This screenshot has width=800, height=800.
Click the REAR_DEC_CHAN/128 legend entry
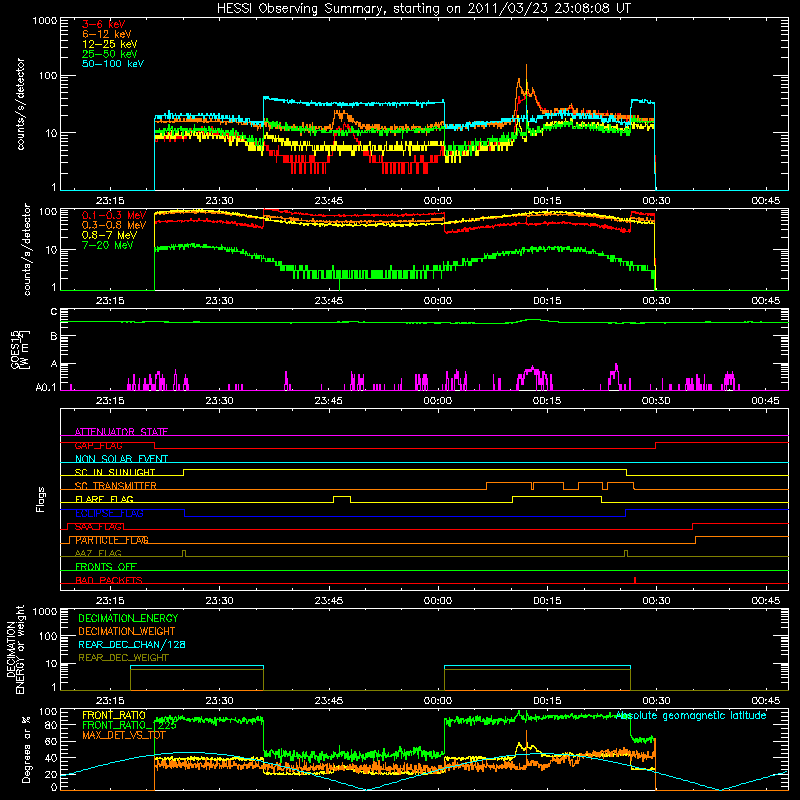tap(132, 644)
